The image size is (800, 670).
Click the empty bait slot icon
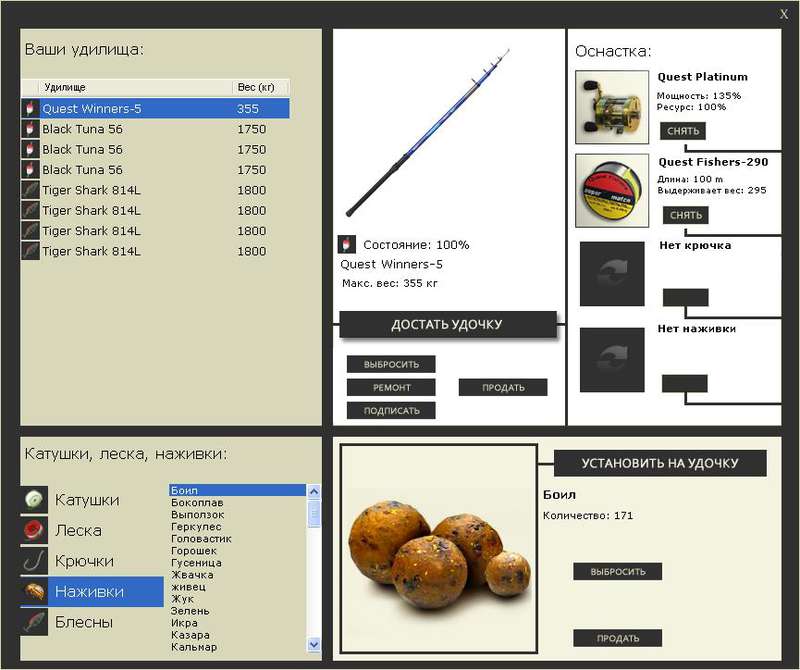click(612, 360)
